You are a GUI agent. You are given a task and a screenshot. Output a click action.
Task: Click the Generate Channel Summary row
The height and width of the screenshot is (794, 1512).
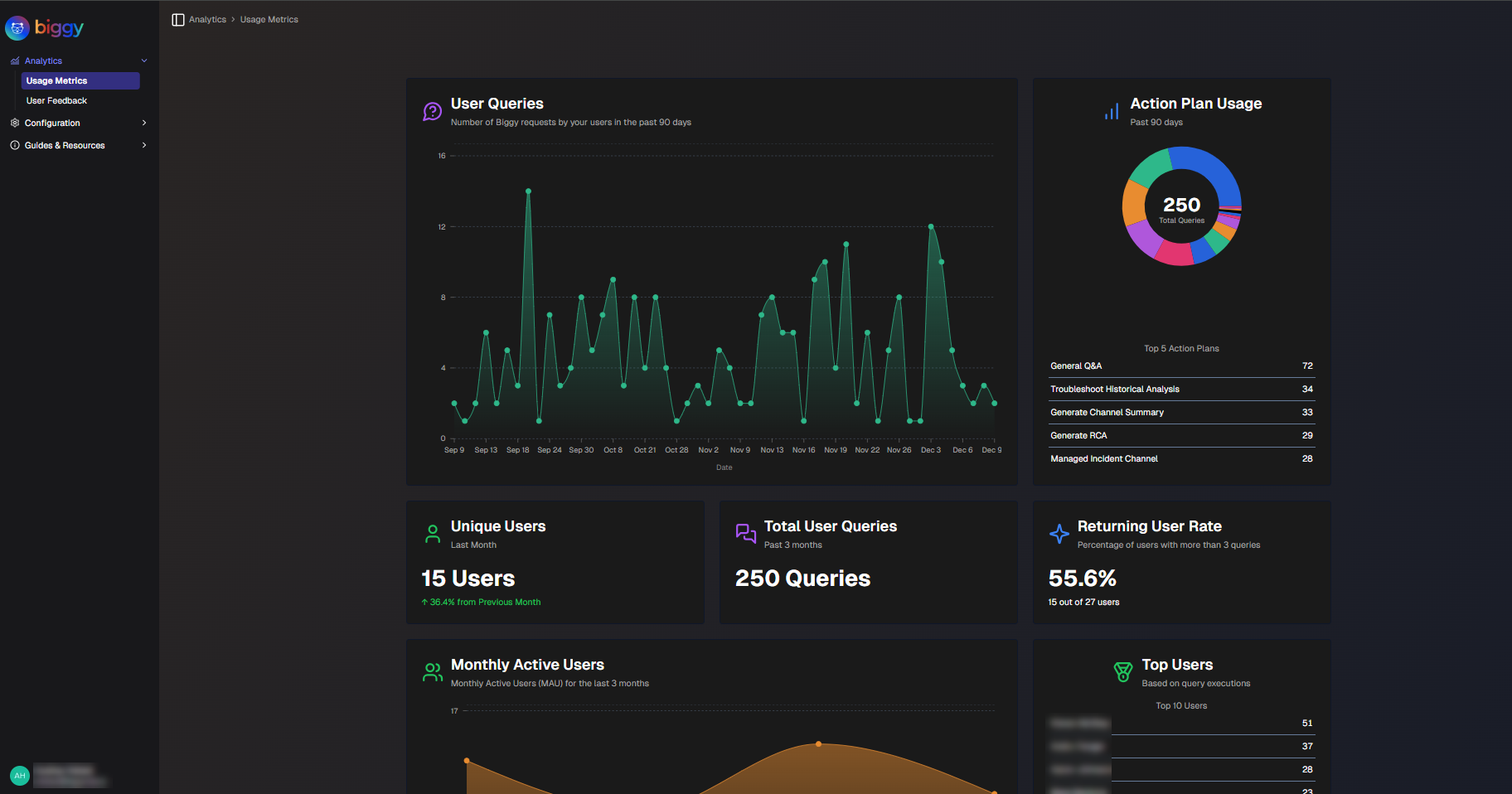pos(1181,412)
